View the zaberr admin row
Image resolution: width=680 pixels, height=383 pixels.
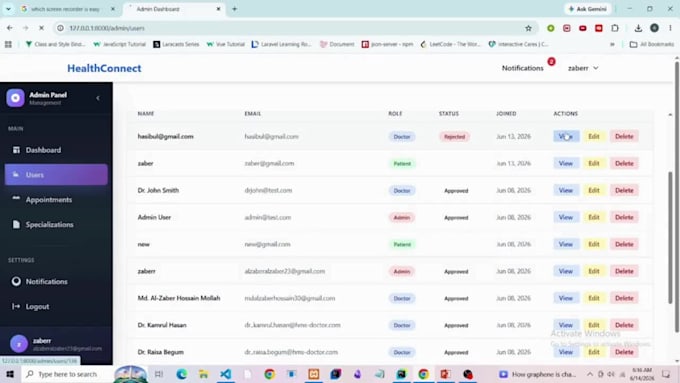tap(566, 271)
